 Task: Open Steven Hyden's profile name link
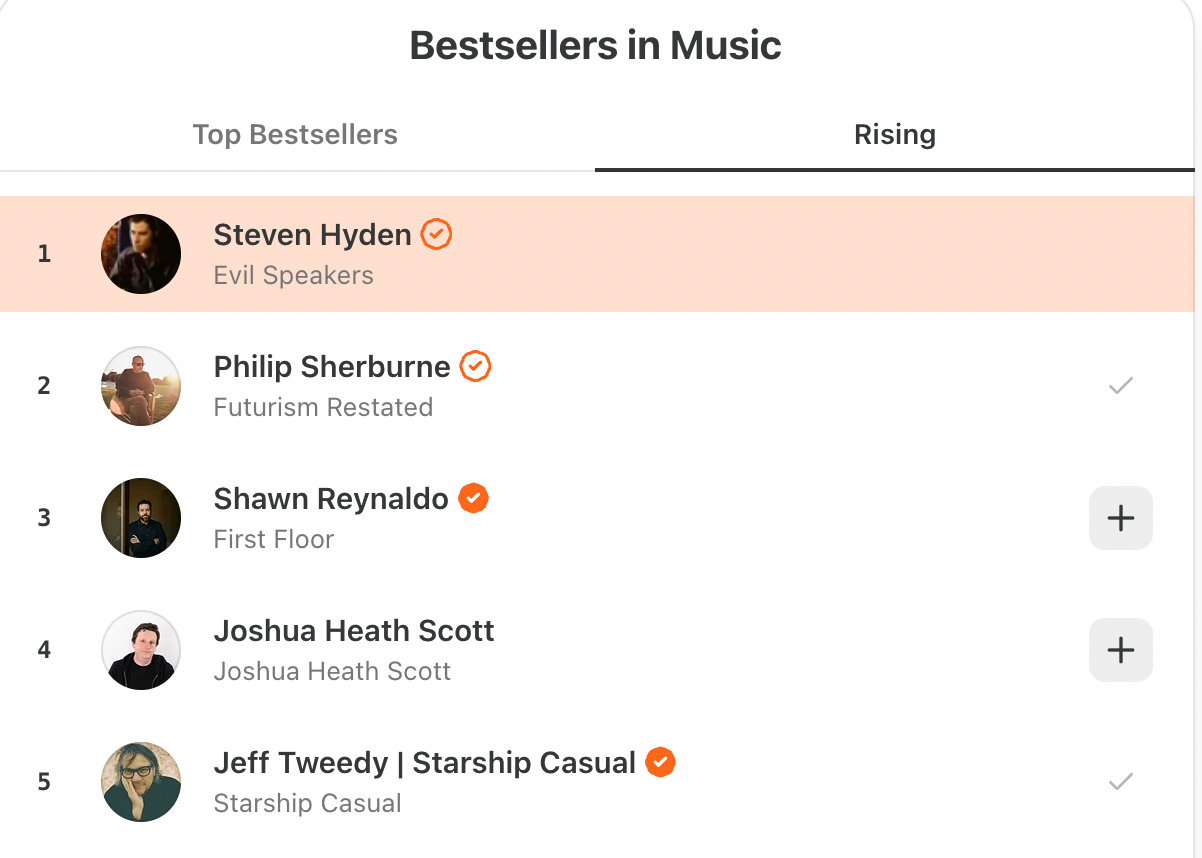(x=312, y=235)
